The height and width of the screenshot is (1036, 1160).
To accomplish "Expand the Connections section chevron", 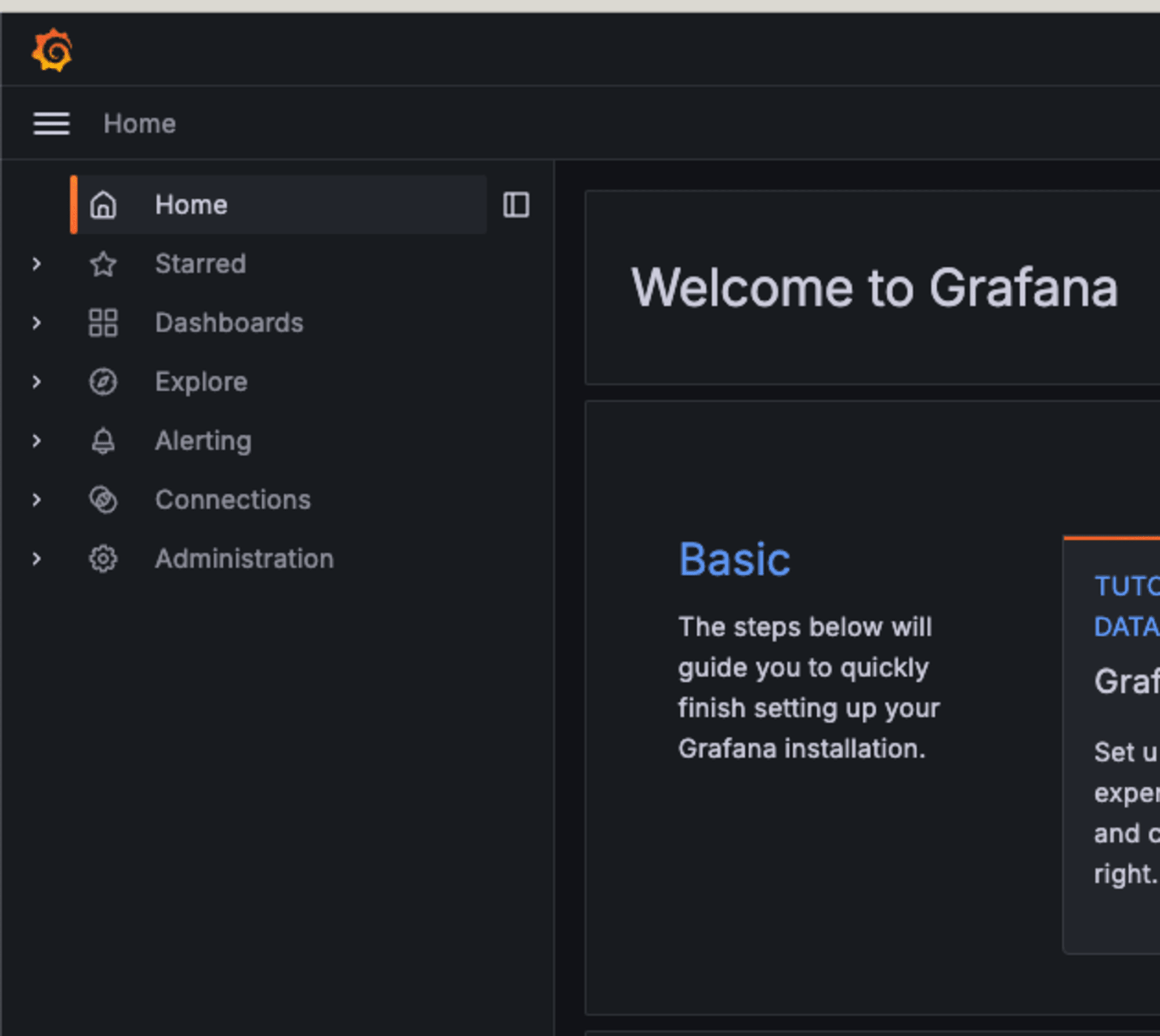I will point(37,500).
